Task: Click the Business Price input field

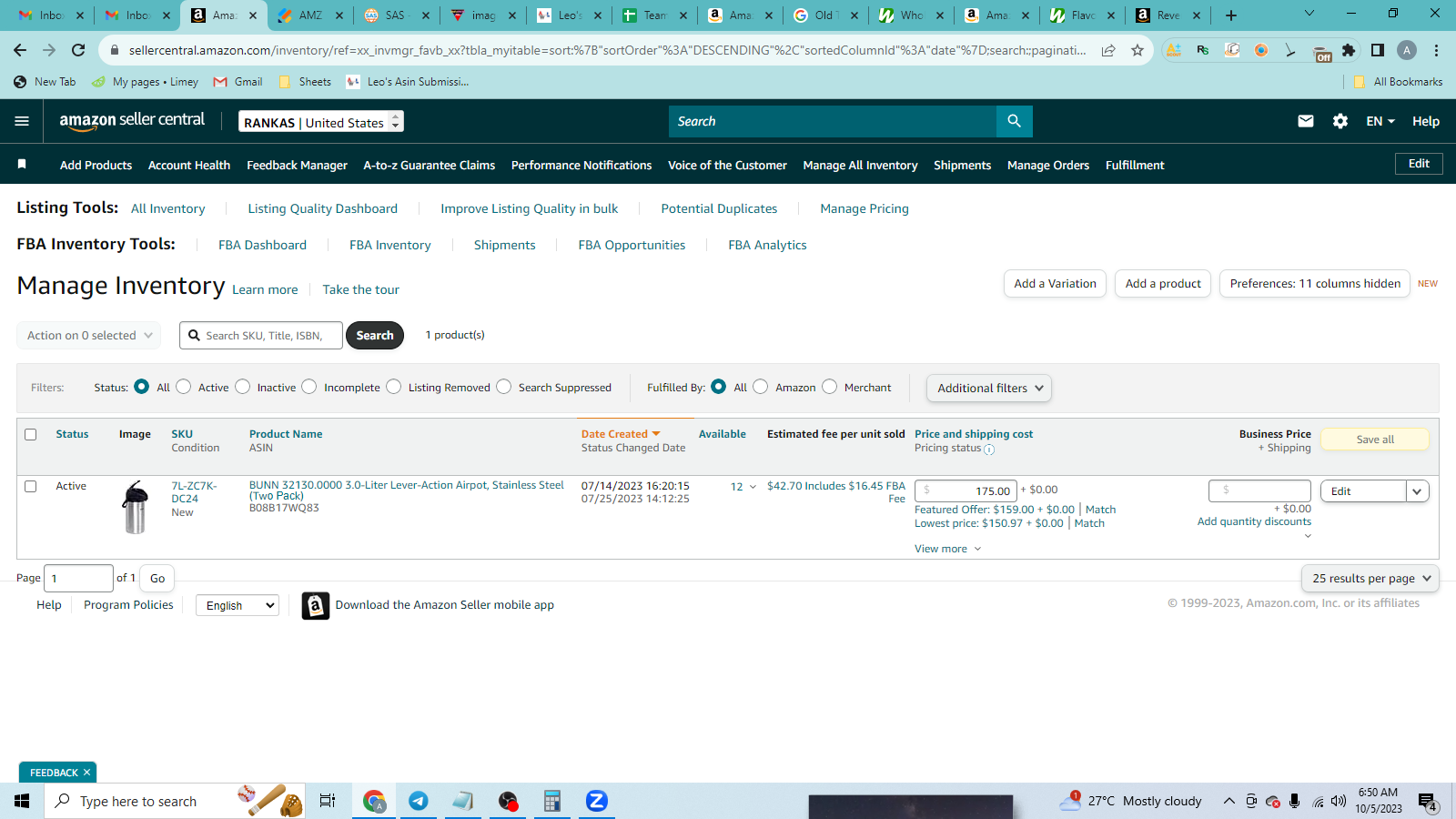Action: coord(1259,491)
